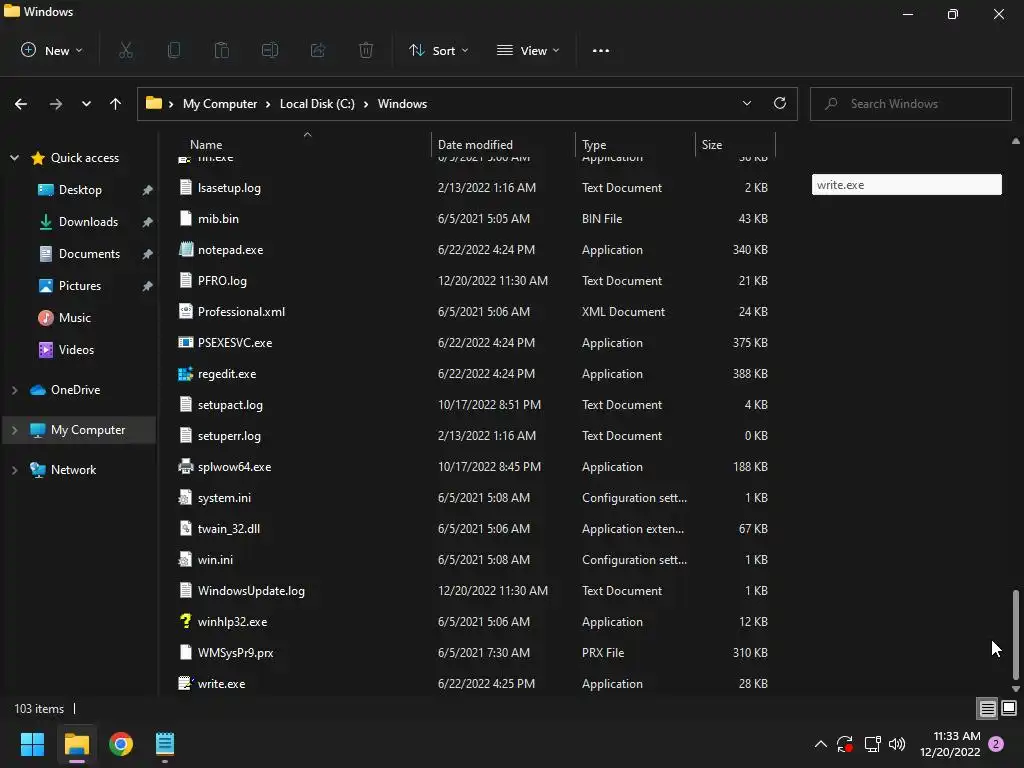Select the notepad.exe file icon
This screenshot has height=768, width=1024.
(185, 249)
